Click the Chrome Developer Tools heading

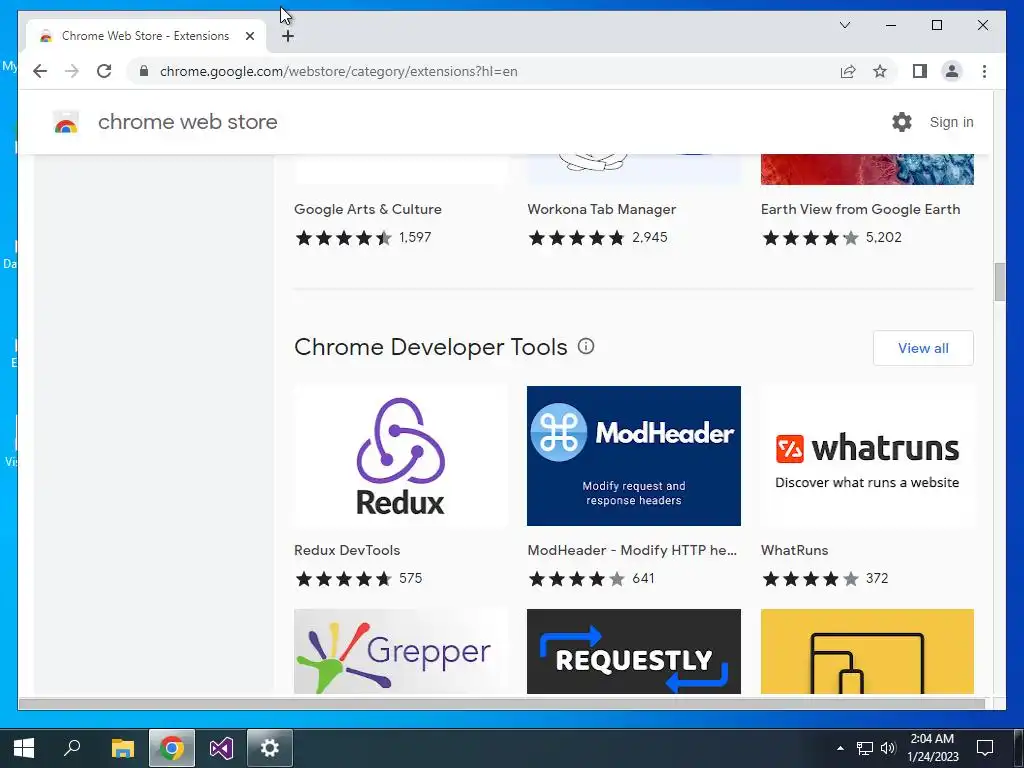[430, 347]
